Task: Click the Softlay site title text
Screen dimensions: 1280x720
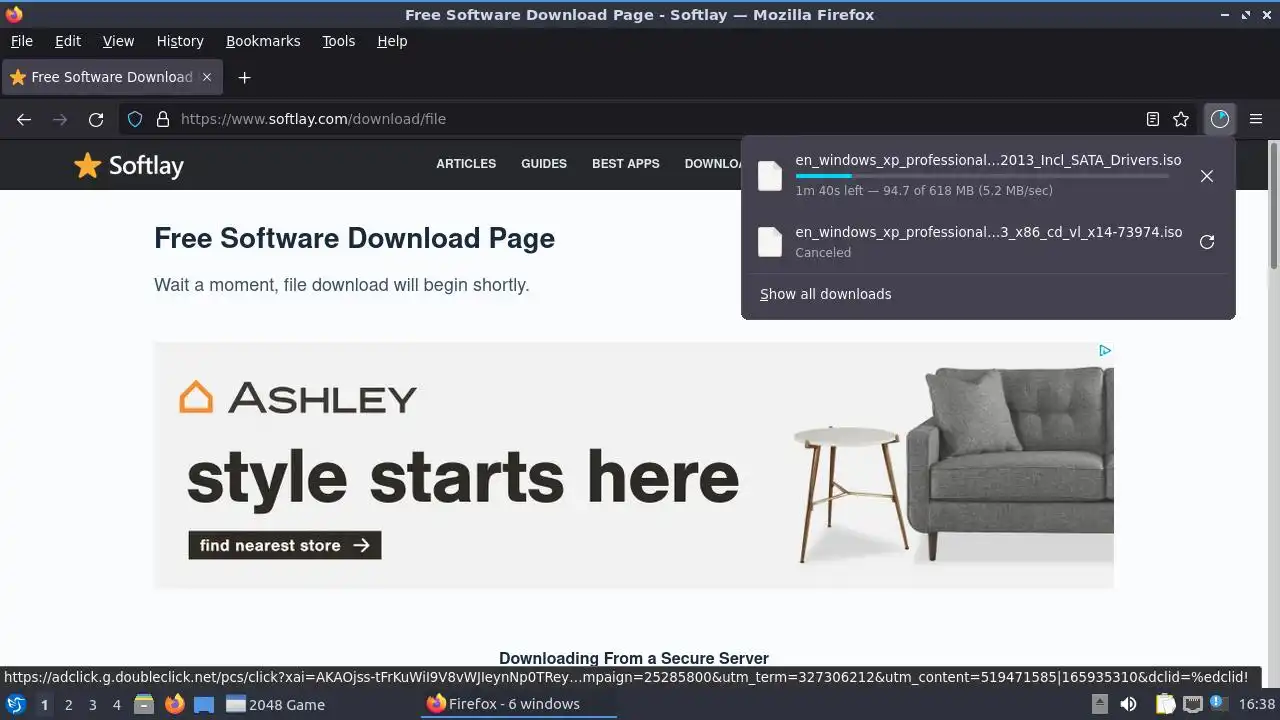Action: pyautogui.click(x=146, y=166)
